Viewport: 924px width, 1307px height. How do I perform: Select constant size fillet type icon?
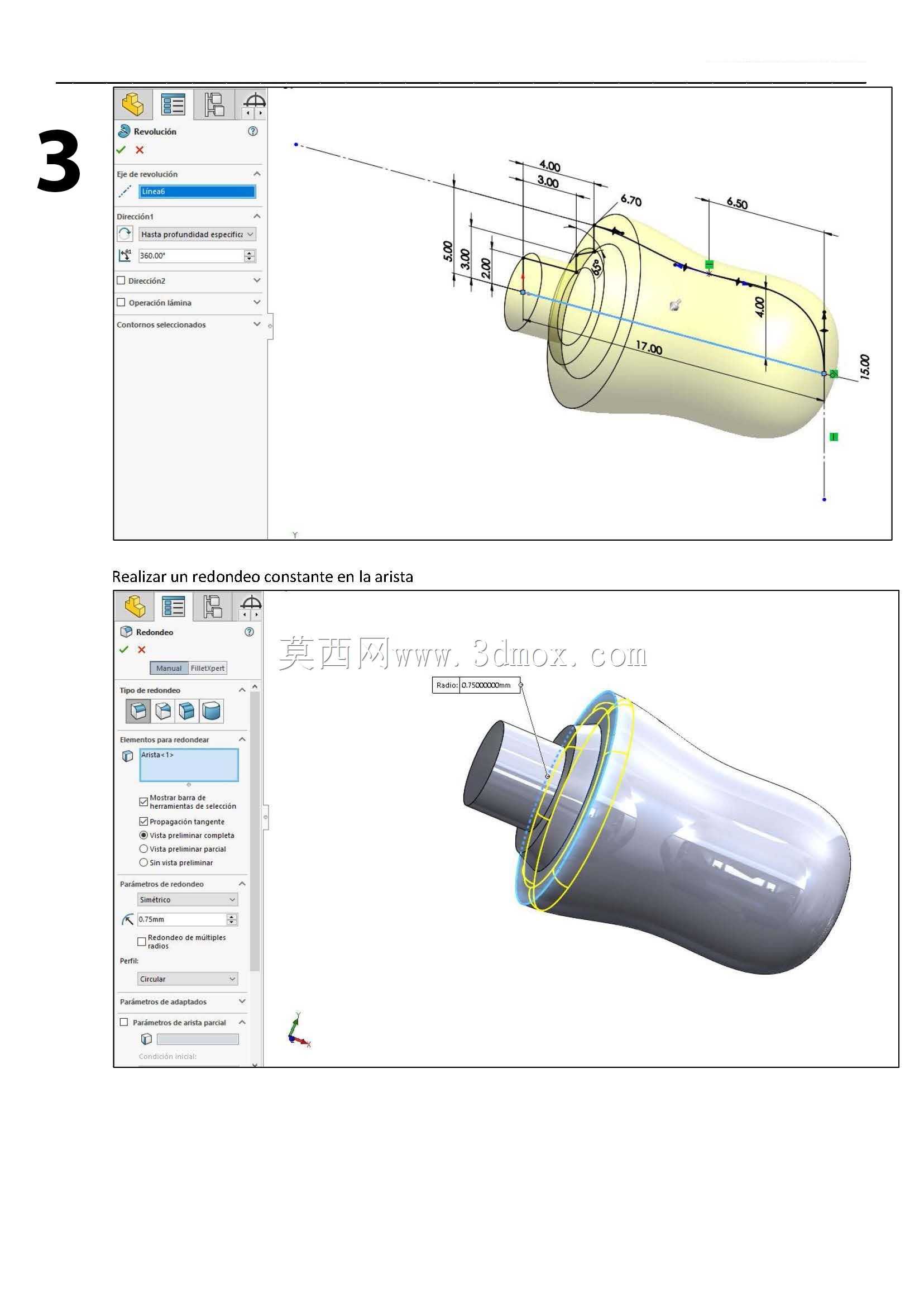(138, 710)
